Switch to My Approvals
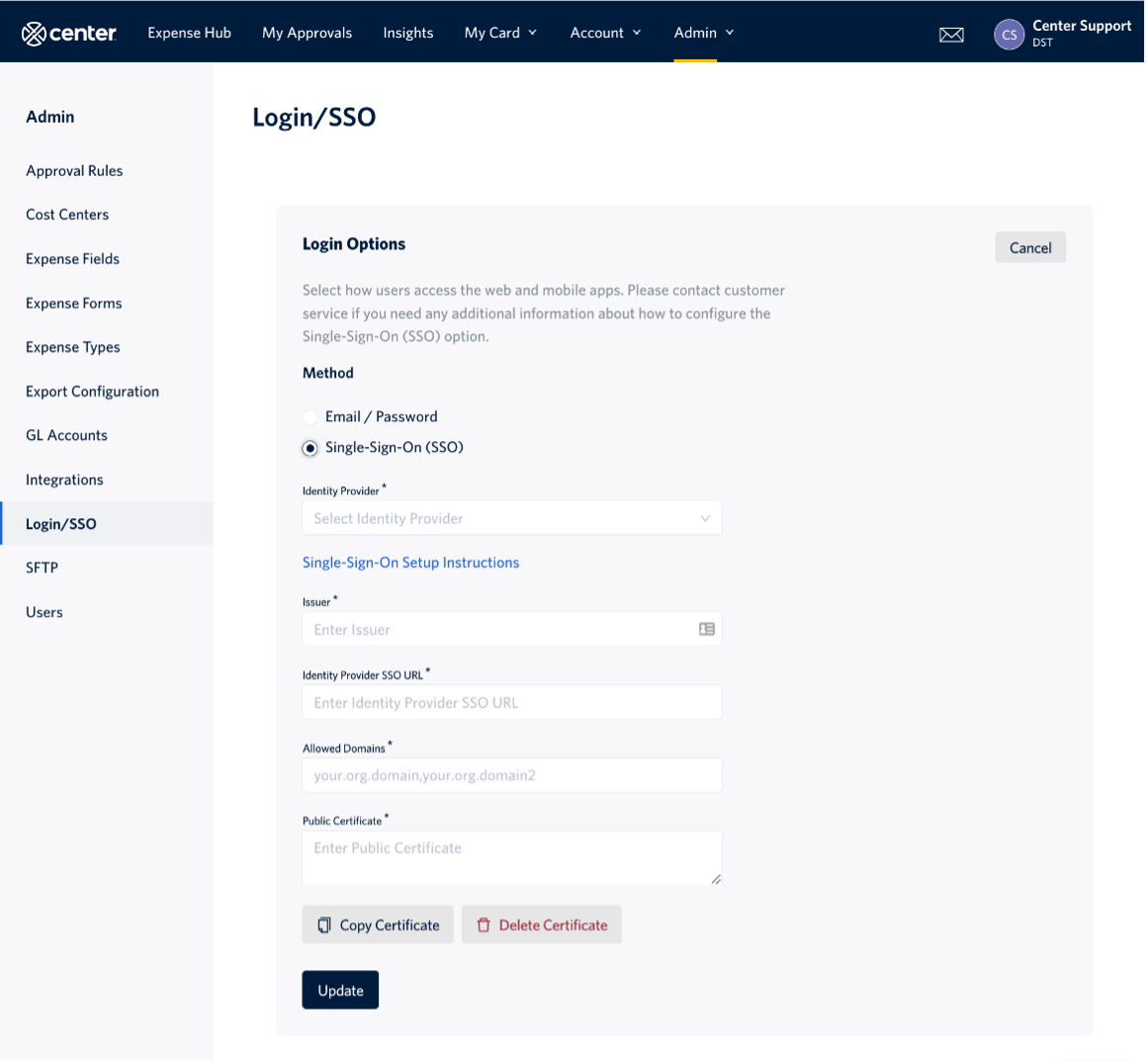Viewport: 1148px width, 1063px height. [307, 32]
